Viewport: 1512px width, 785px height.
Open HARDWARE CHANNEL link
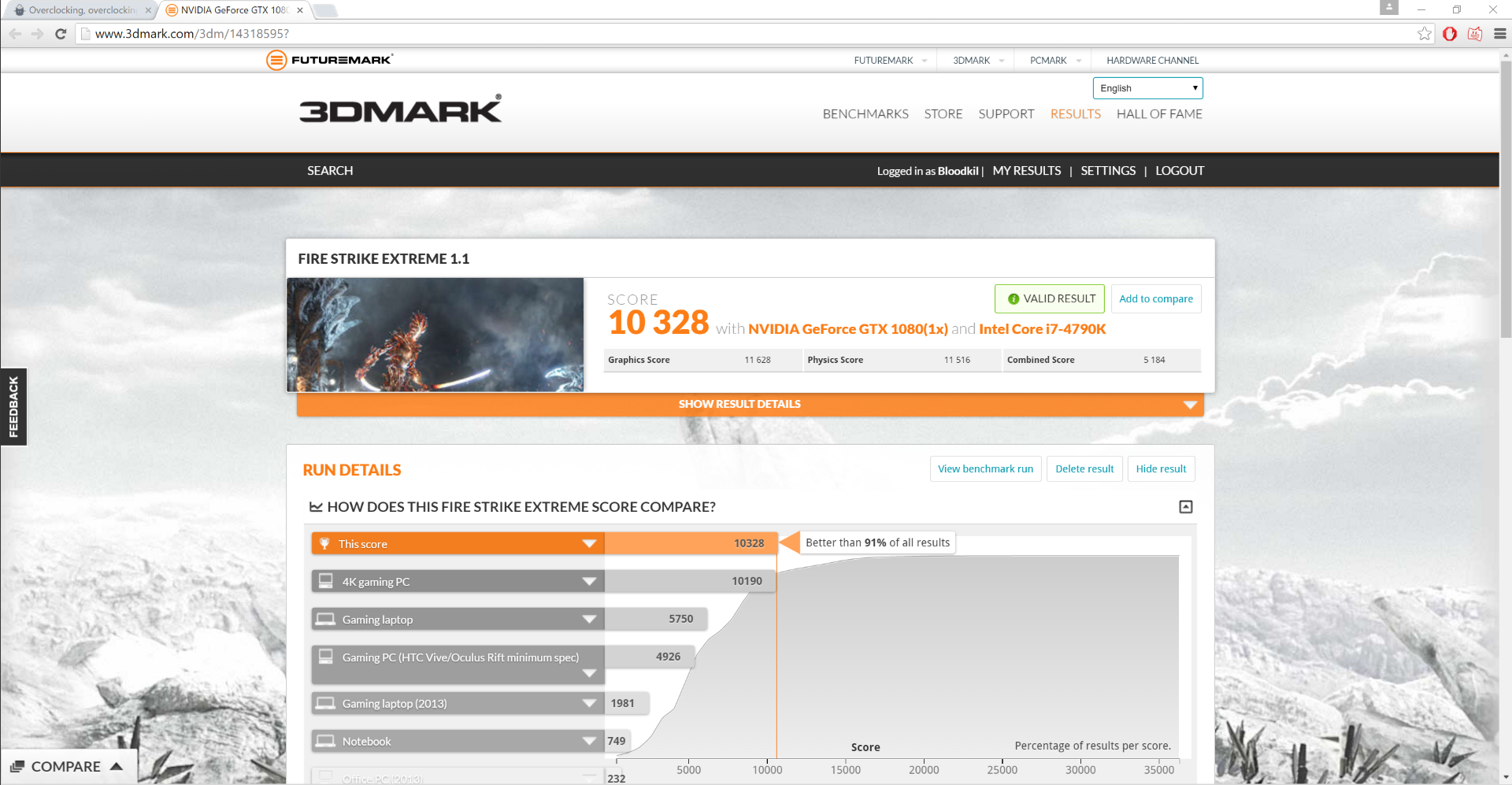[x=1152, y=61]
